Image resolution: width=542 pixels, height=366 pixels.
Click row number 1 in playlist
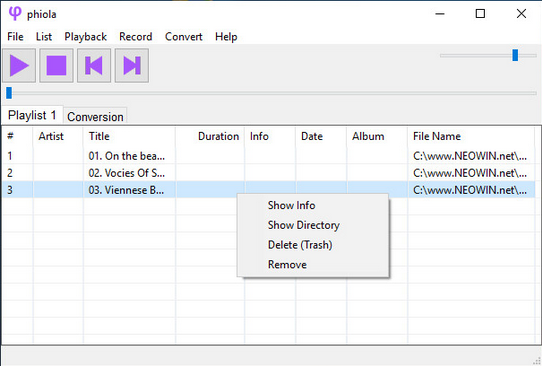(10, 156)
